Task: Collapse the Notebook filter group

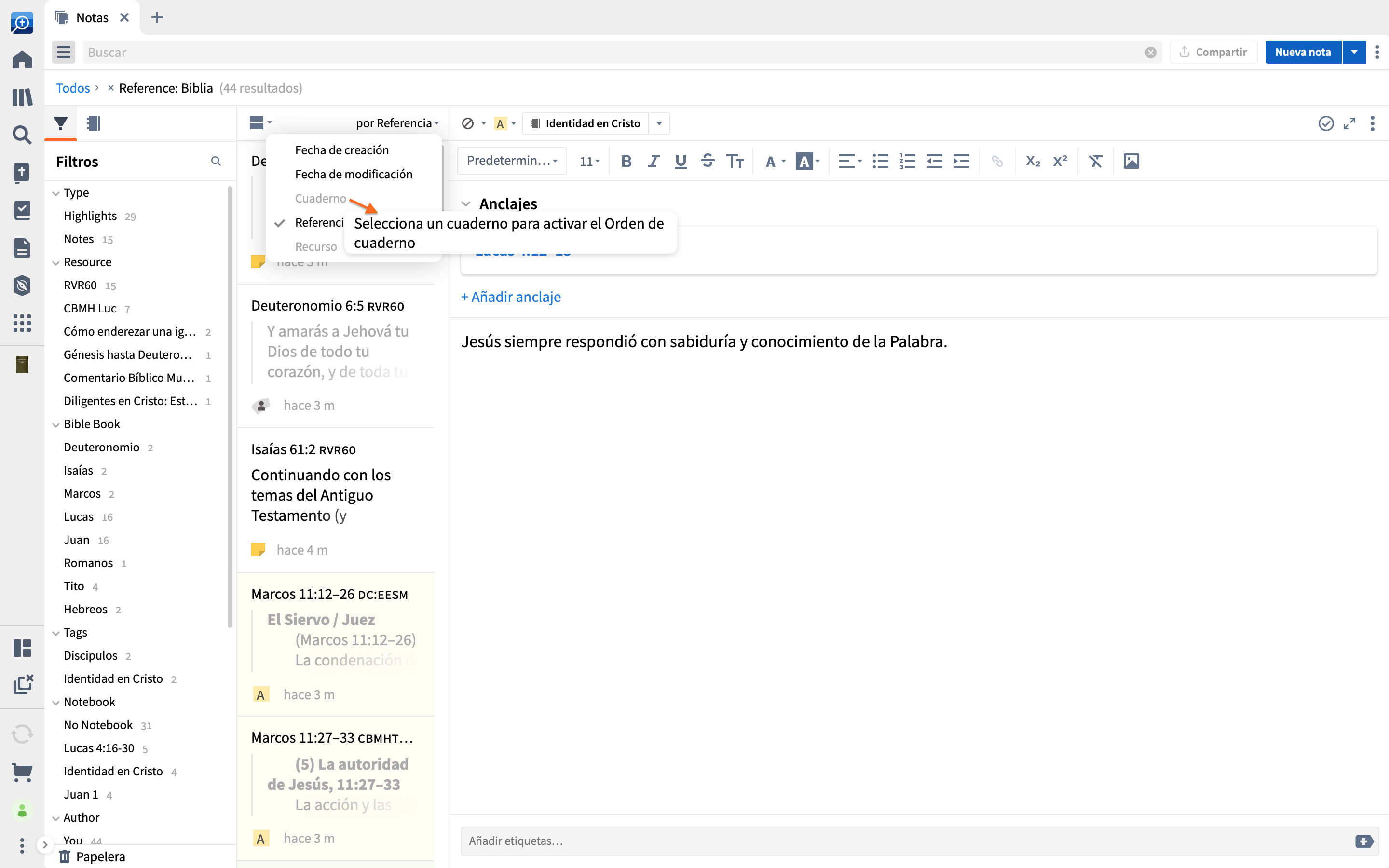Action: [55, 703]
